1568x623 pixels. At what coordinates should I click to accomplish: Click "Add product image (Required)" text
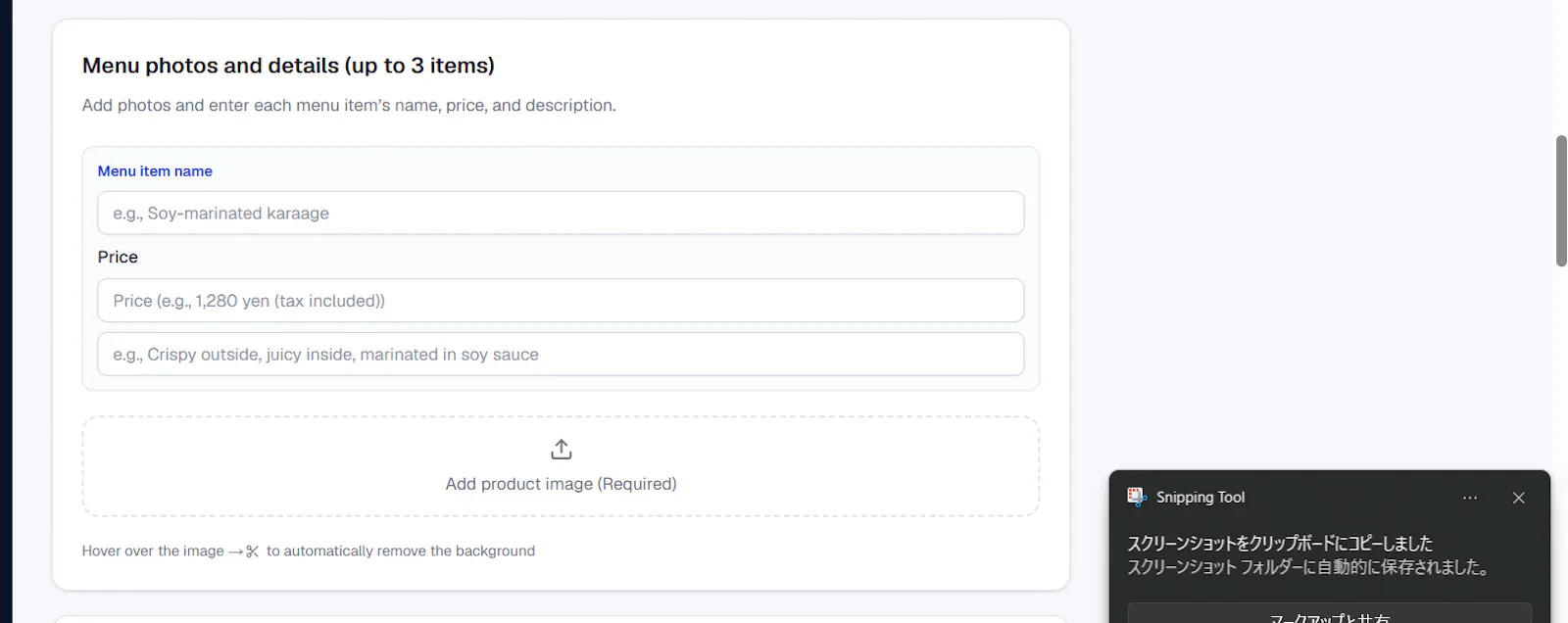(x=562, y=484)
